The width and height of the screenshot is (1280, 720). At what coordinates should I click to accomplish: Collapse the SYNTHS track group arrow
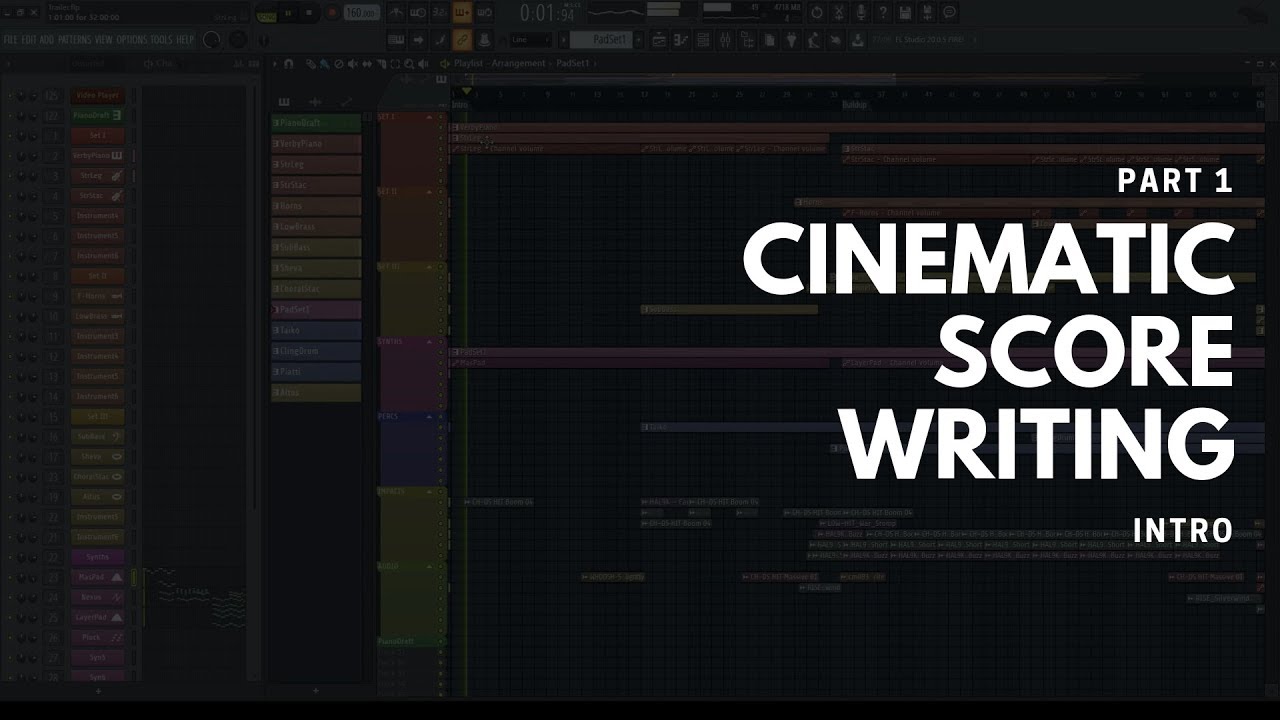pyautogui.click(x=431, y=341)
